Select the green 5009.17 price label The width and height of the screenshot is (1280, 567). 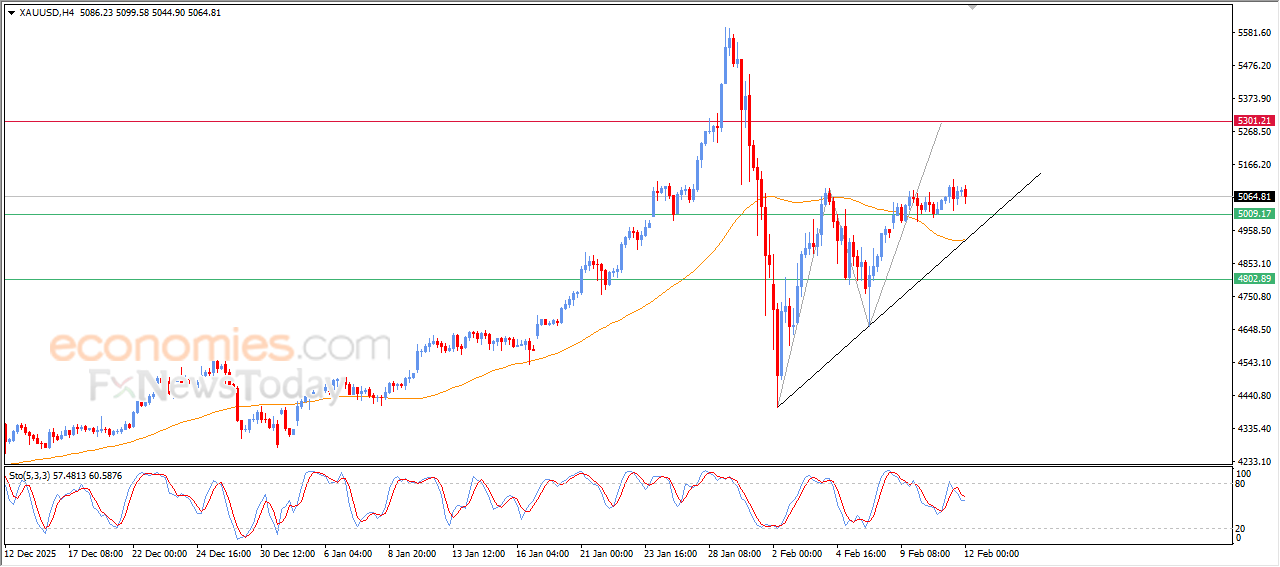pyautogui.click(x=1254, y=214)
